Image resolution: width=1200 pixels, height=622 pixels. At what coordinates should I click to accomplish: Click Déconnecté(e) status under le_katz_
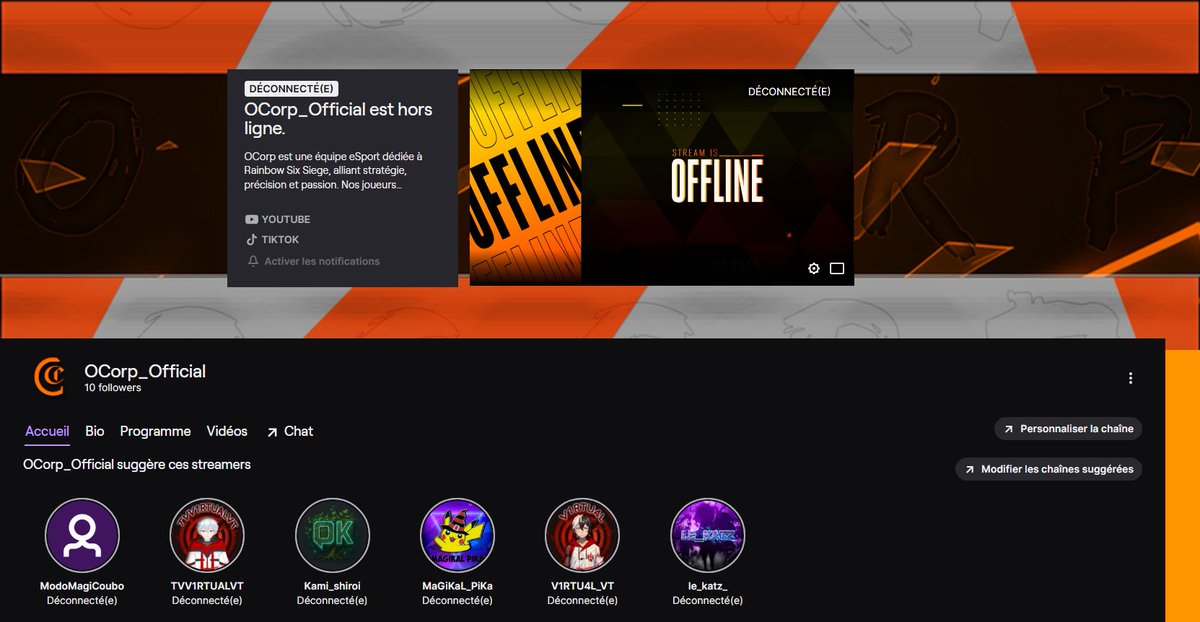point(707,601)
